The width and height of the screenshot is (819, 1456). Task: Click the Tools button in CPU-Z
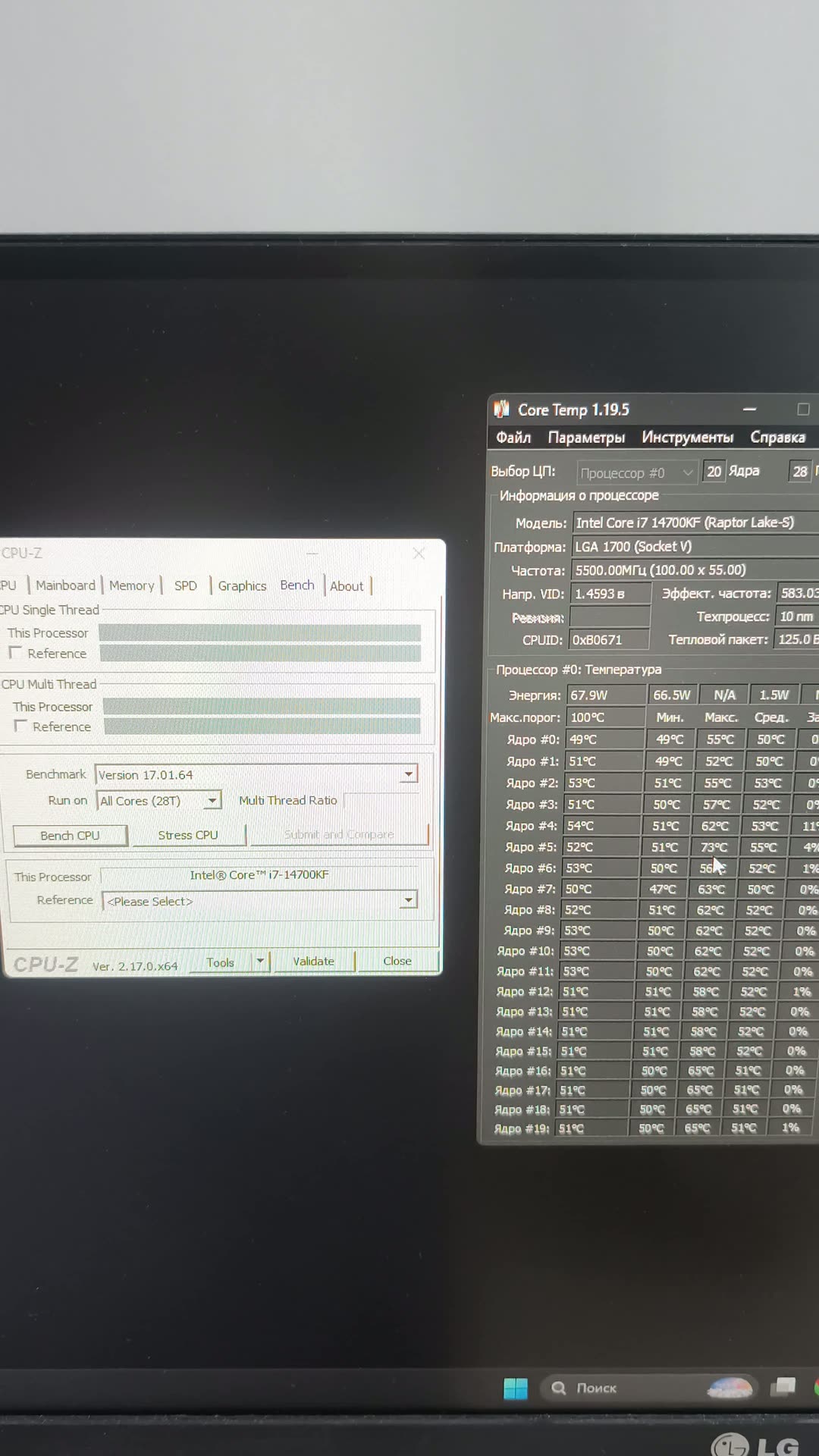pyautogui.click(x=220, y=962)
